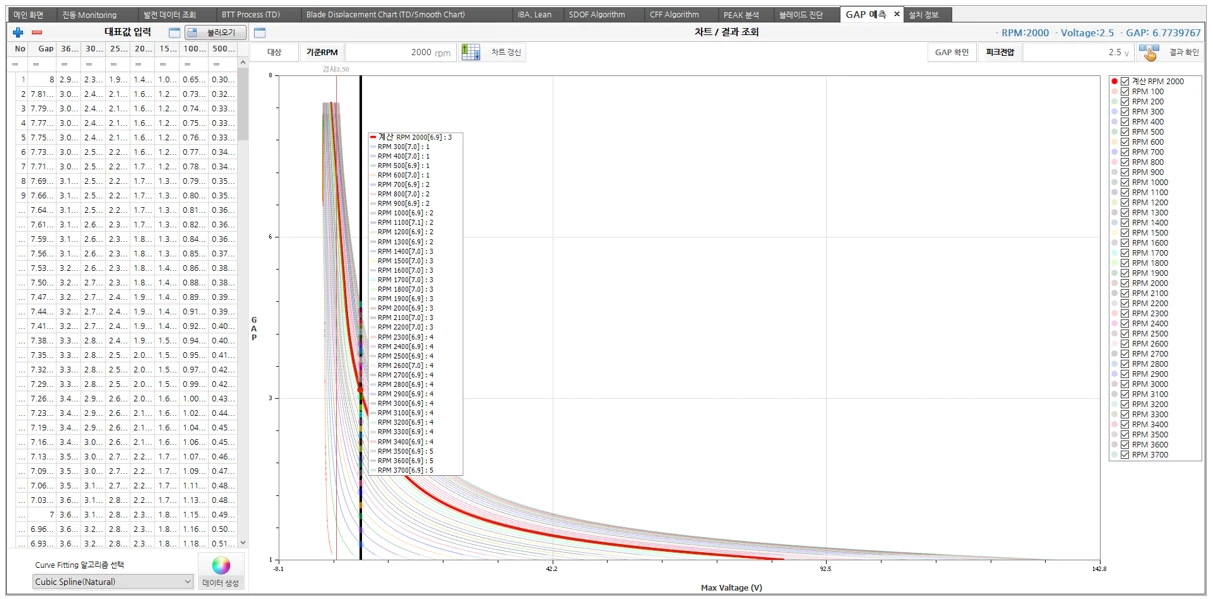Uncheck the RPM 500 series checkbox
Viewport: 1213px width, 599px height.
[x=1125, y=132]
